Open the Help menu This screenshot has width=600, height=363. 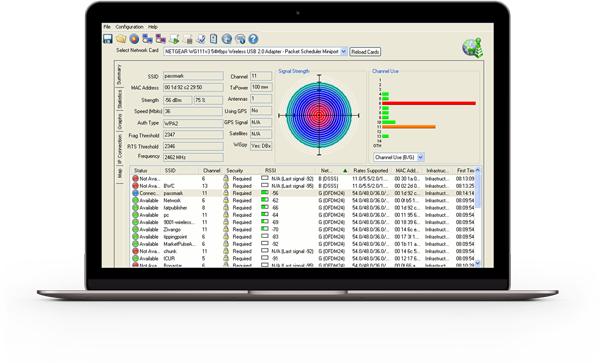click(153, 27)
